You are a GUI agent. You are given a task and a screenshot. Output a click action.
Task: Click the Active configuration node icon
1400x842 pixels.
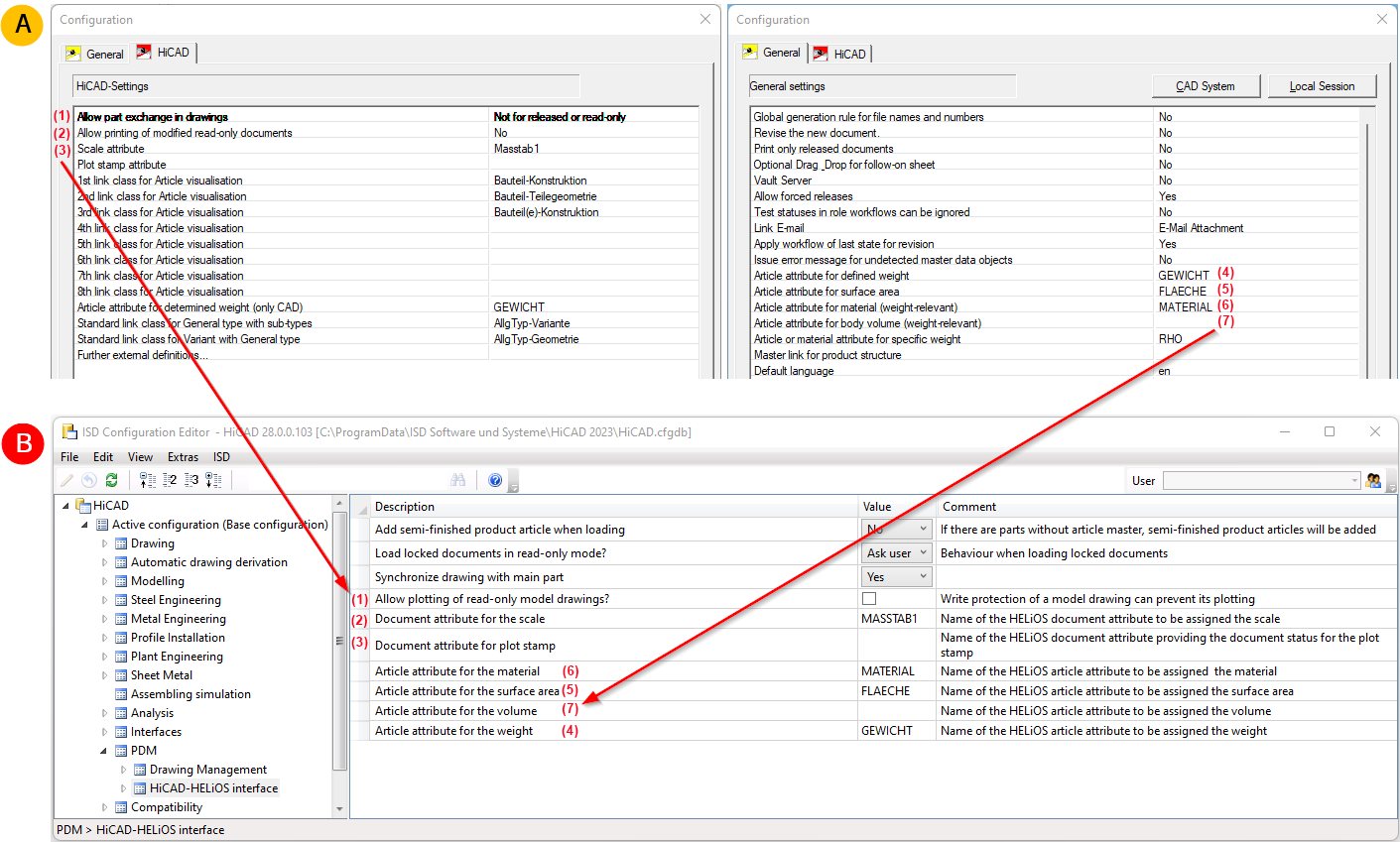(x=102, y=525)
